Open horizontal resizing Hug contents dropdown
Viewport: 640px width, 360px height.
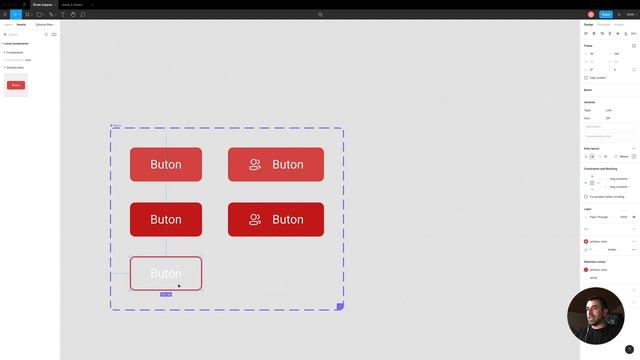(x=619, y=179)
